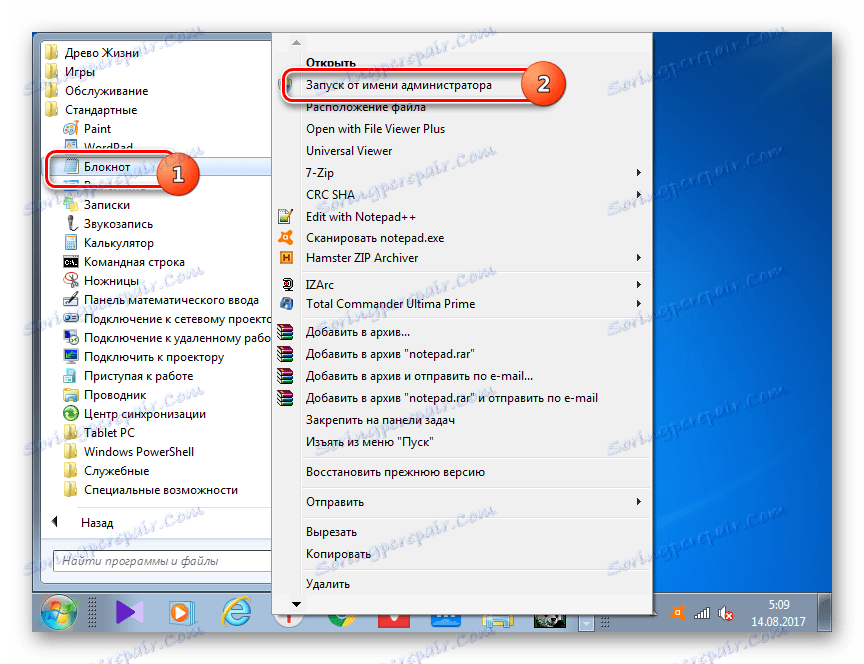Select Изъять из меню "Пуск"
The height and width of the screenshot is (664, 864).
coord(370,442)
